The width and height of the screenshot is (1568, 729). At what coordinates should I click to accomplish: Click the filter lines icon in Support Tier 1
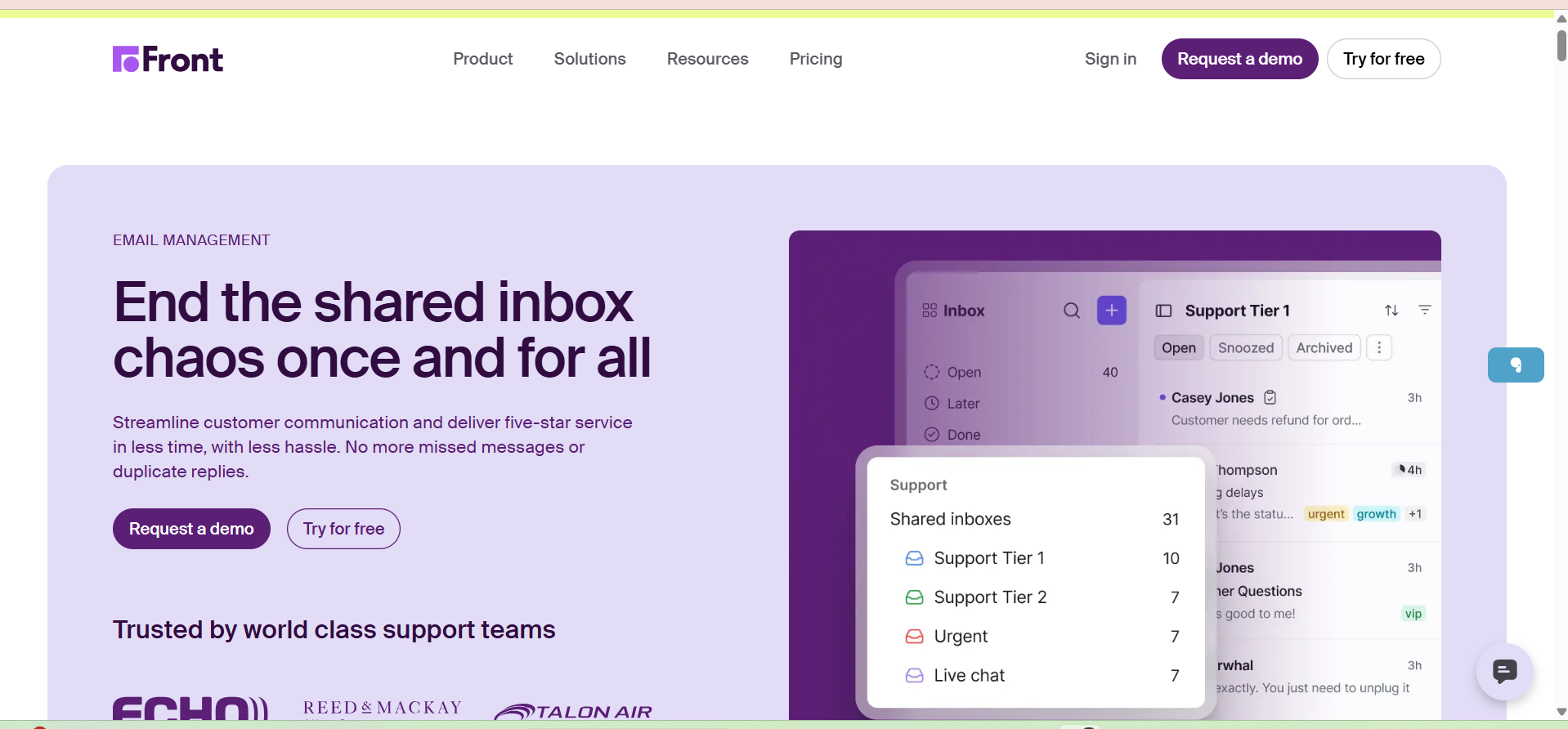tap(1424, 310)
